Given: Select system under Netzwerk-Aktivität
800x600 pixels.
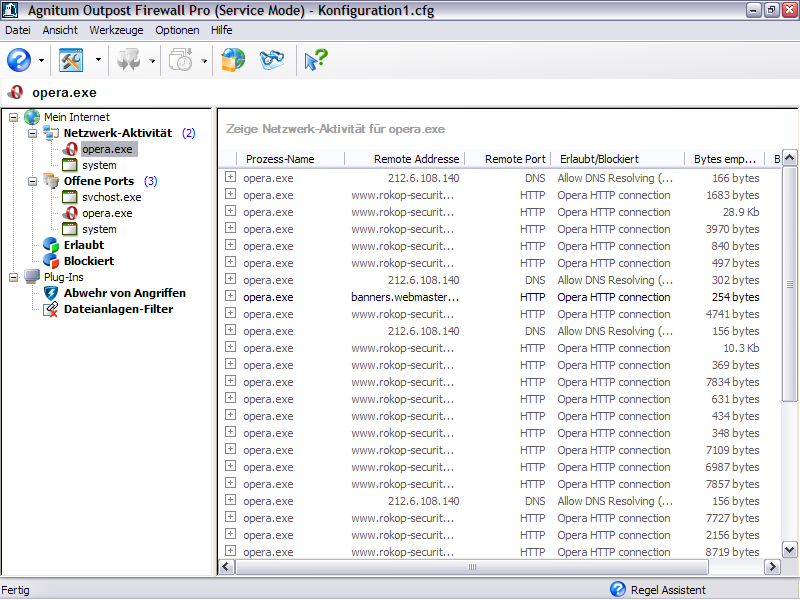Looking at the screenshot, I should (99, 165).
